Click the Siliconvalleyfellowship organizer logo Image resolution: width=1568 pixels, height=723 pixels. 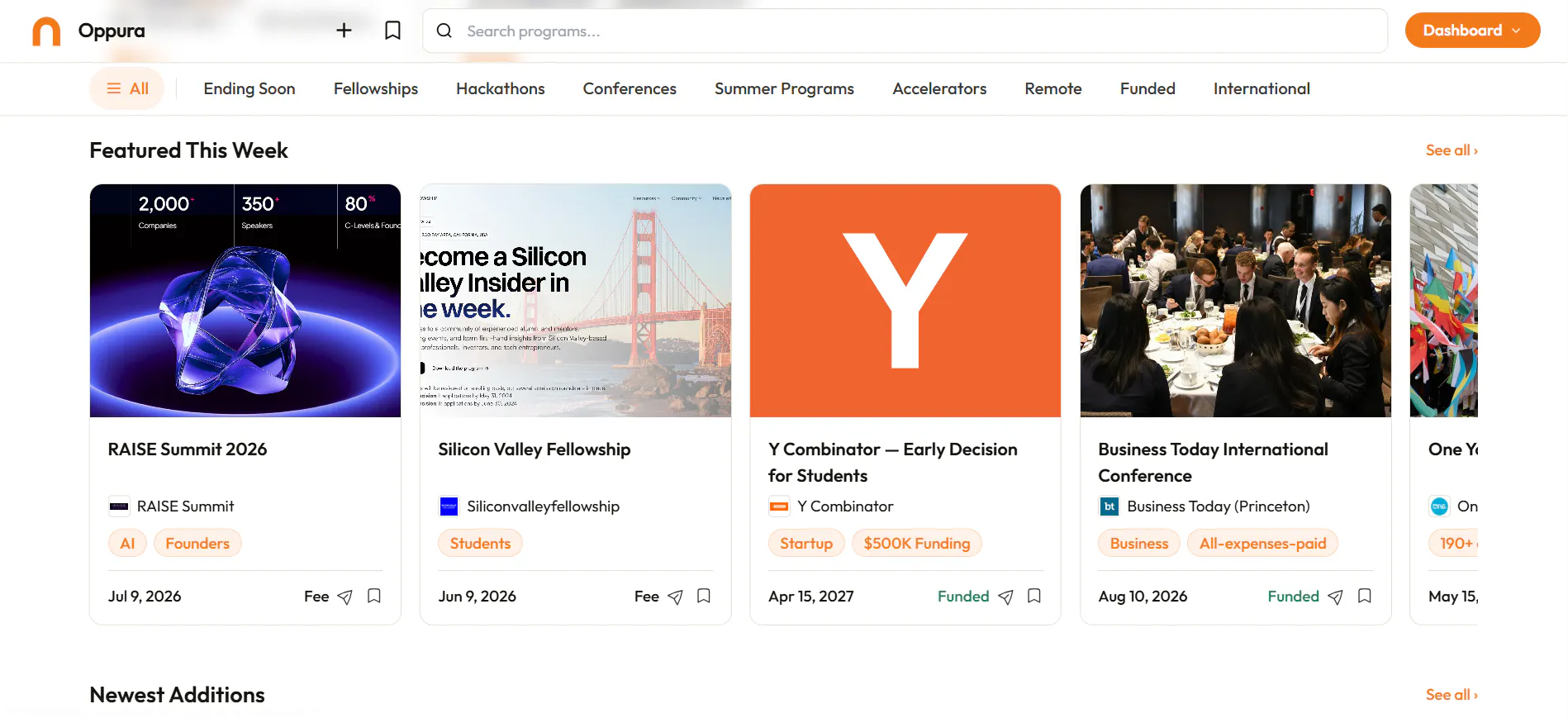[x=449, y=507]
